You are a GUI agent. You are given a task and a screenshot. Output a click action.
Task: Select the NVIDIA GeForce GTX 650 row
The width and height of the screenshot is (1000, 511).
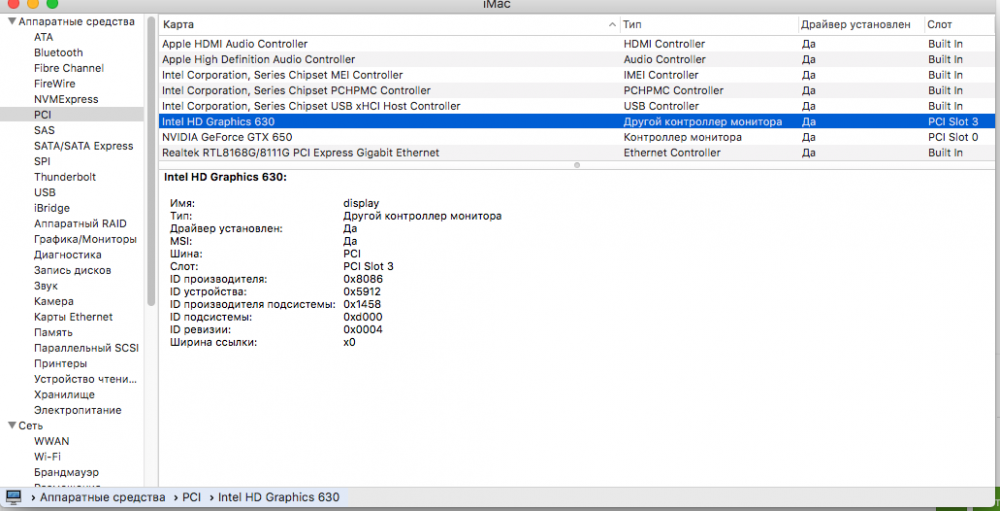point(577,137)
